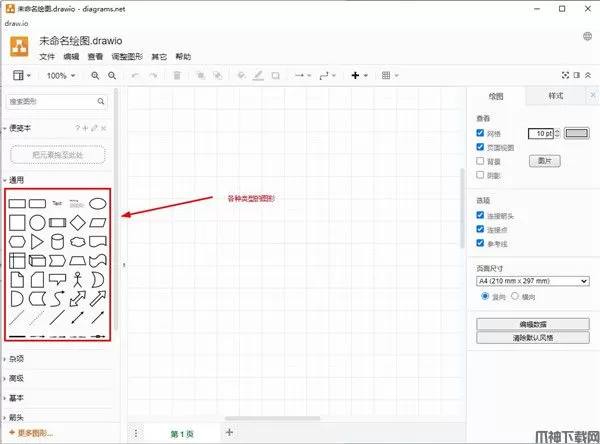Viewport: 600px width, 444px height.
Task: Click the delete trash can icon
Action: click(x=177, y=75)
